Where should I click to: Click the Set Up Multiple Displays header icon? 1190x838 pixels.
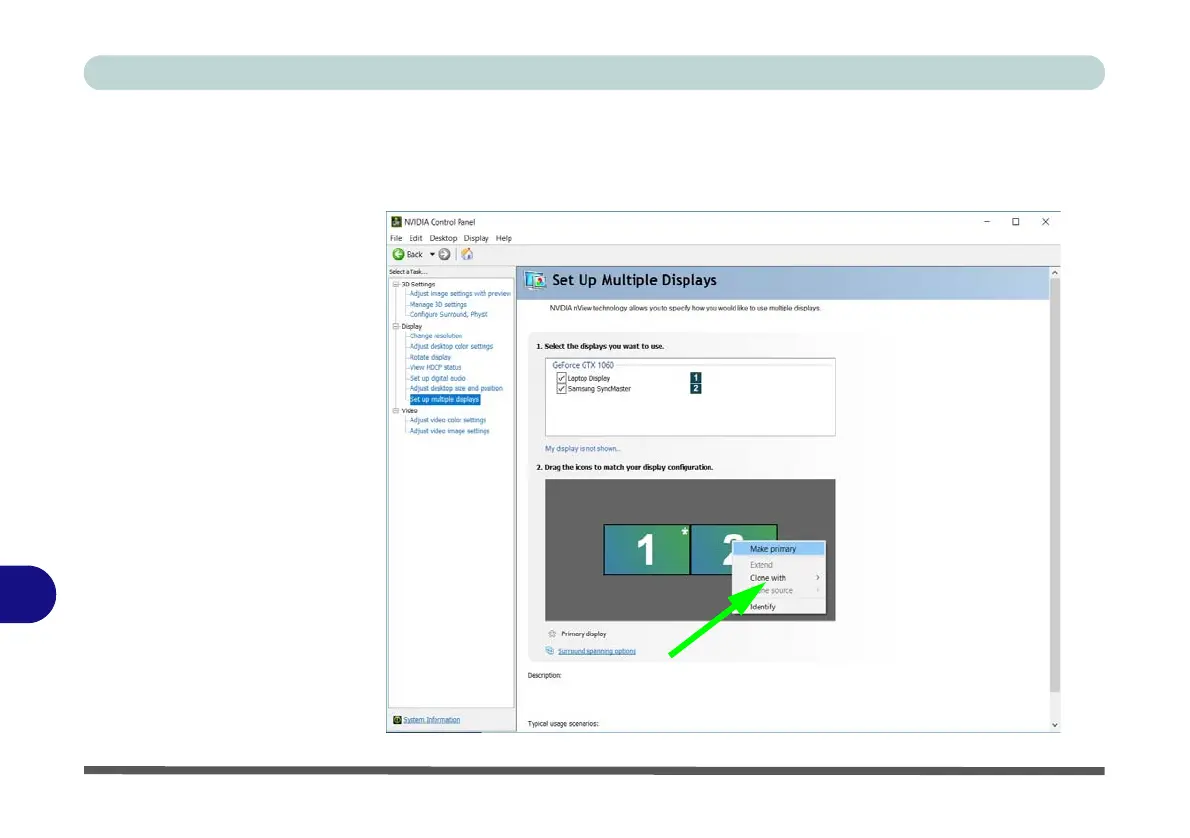[535, 280]
